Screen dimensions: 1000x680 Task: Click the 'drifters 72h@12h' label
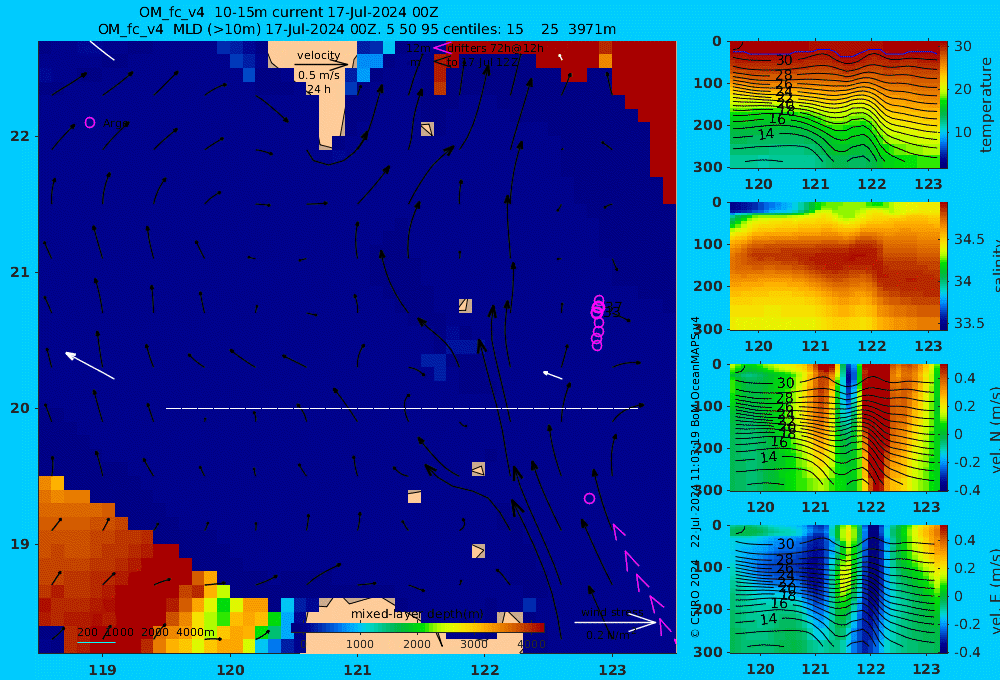click(x=496, y=48)
